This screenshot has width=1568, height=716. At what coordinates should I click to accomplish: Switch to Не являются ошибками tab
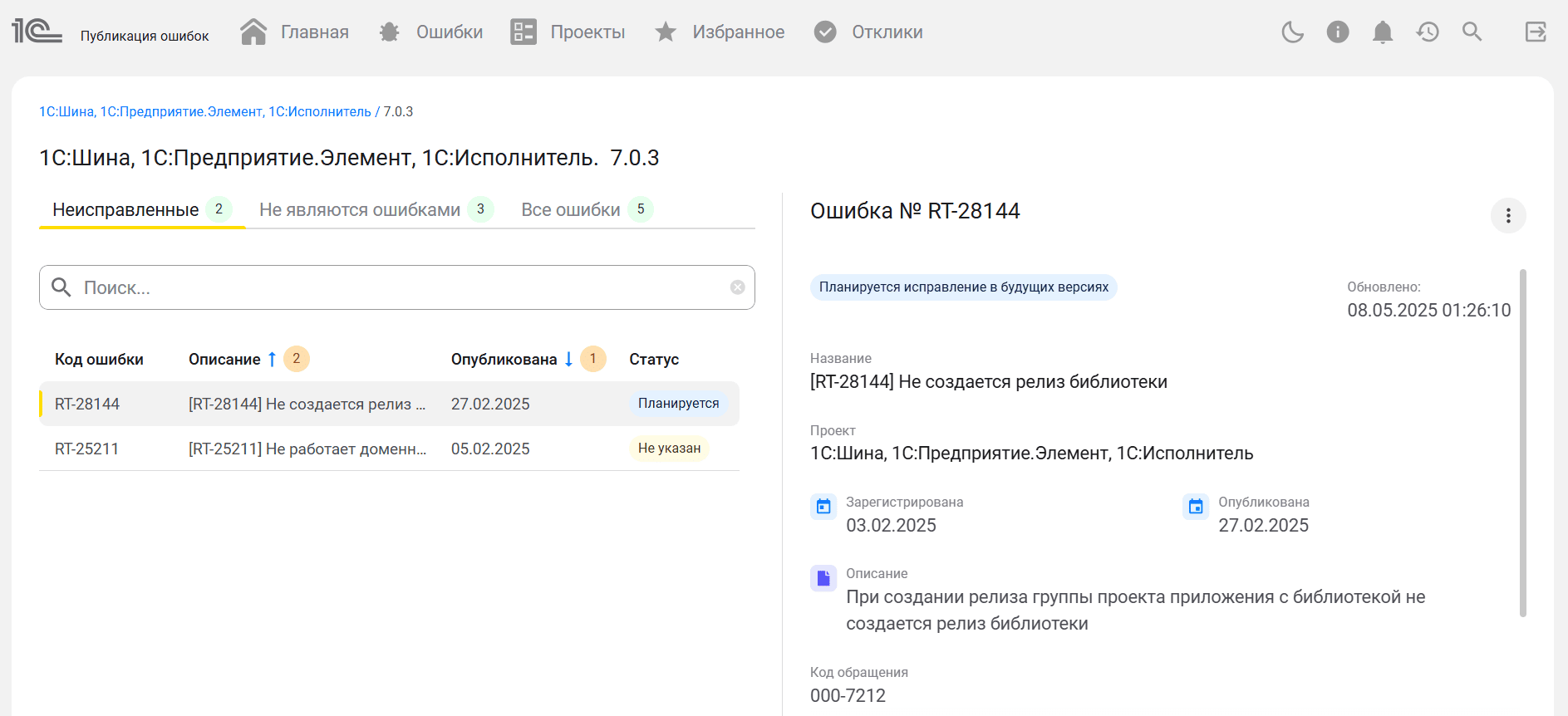376,209
